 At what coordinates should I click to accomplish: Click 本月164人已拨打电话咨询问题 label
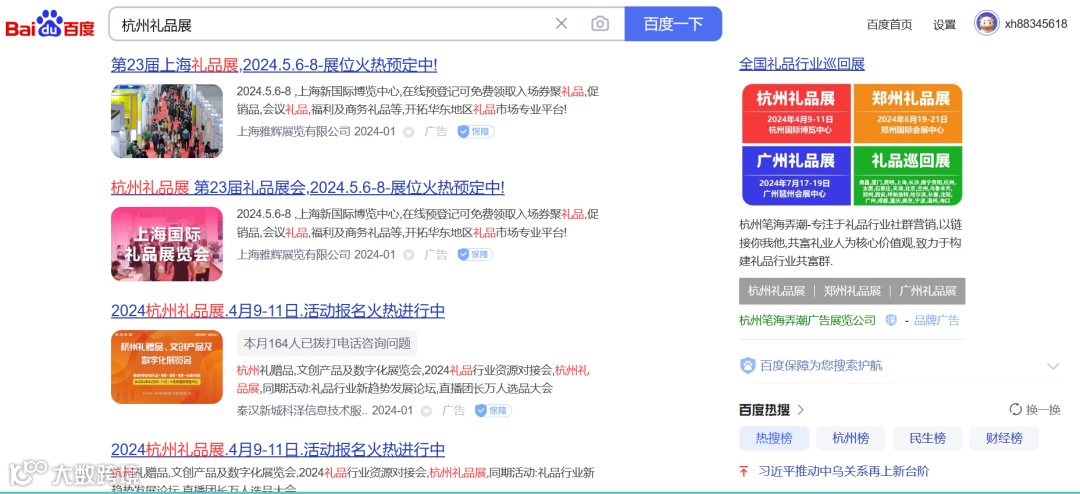327,343
